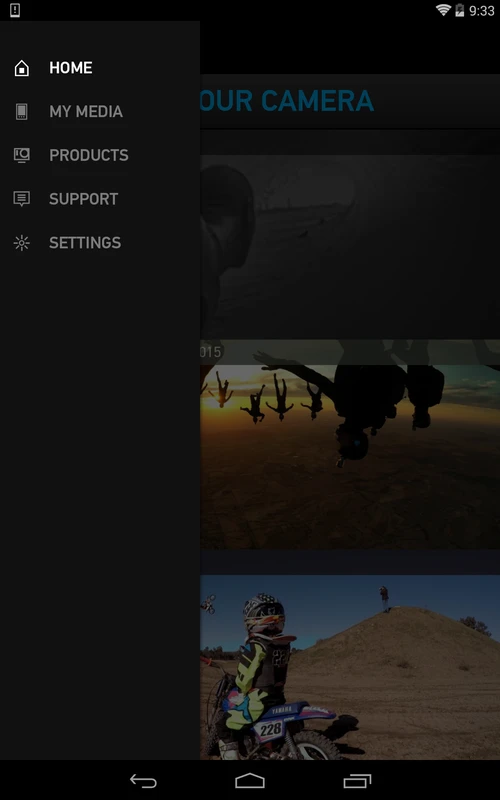Open MY MEDIA from the drawer
The width and height of the screenshot is (500, 800).
(x=86, y=111)
